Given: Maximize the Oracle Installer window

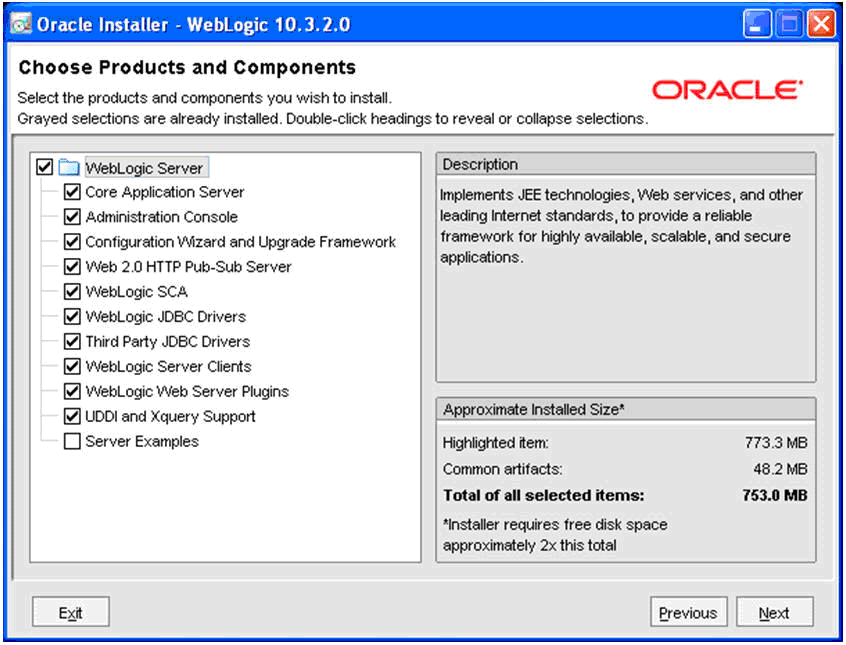Looking at the screenshot, I should [789, 24].
